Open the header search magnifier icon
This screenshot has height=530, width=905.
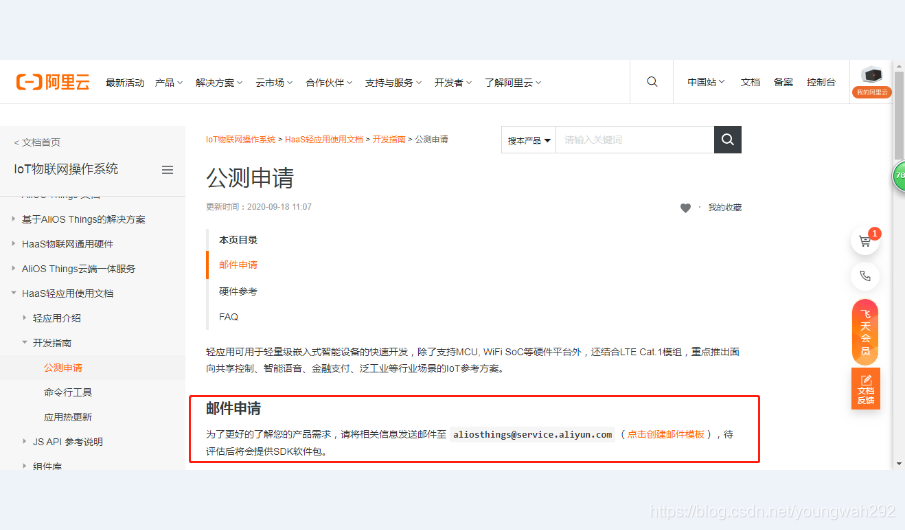[x=652, y=81]
